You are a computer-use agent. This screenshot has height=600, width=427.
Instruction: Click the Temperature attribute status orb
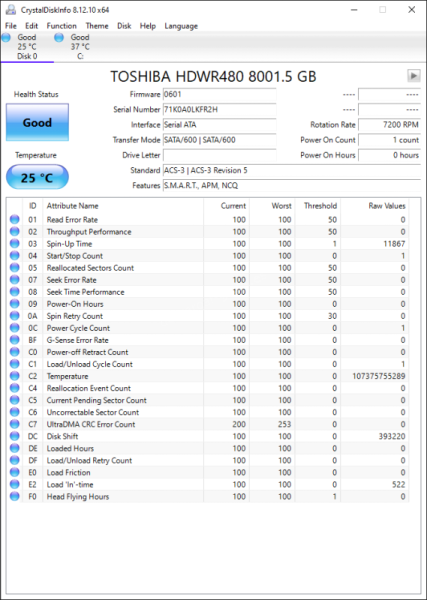(x=15, y=376)
